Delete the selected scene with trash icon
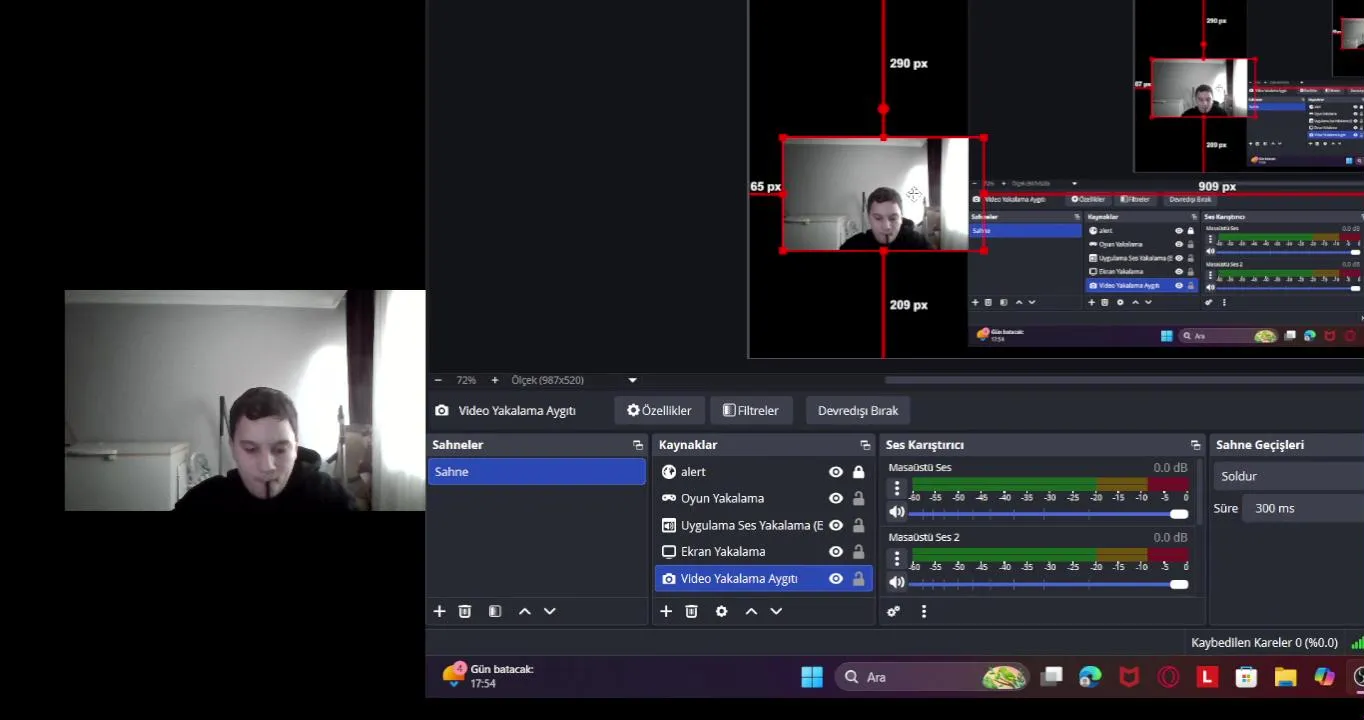The width and height of the screenshot is (1364, 720). (x=465, y=611)
